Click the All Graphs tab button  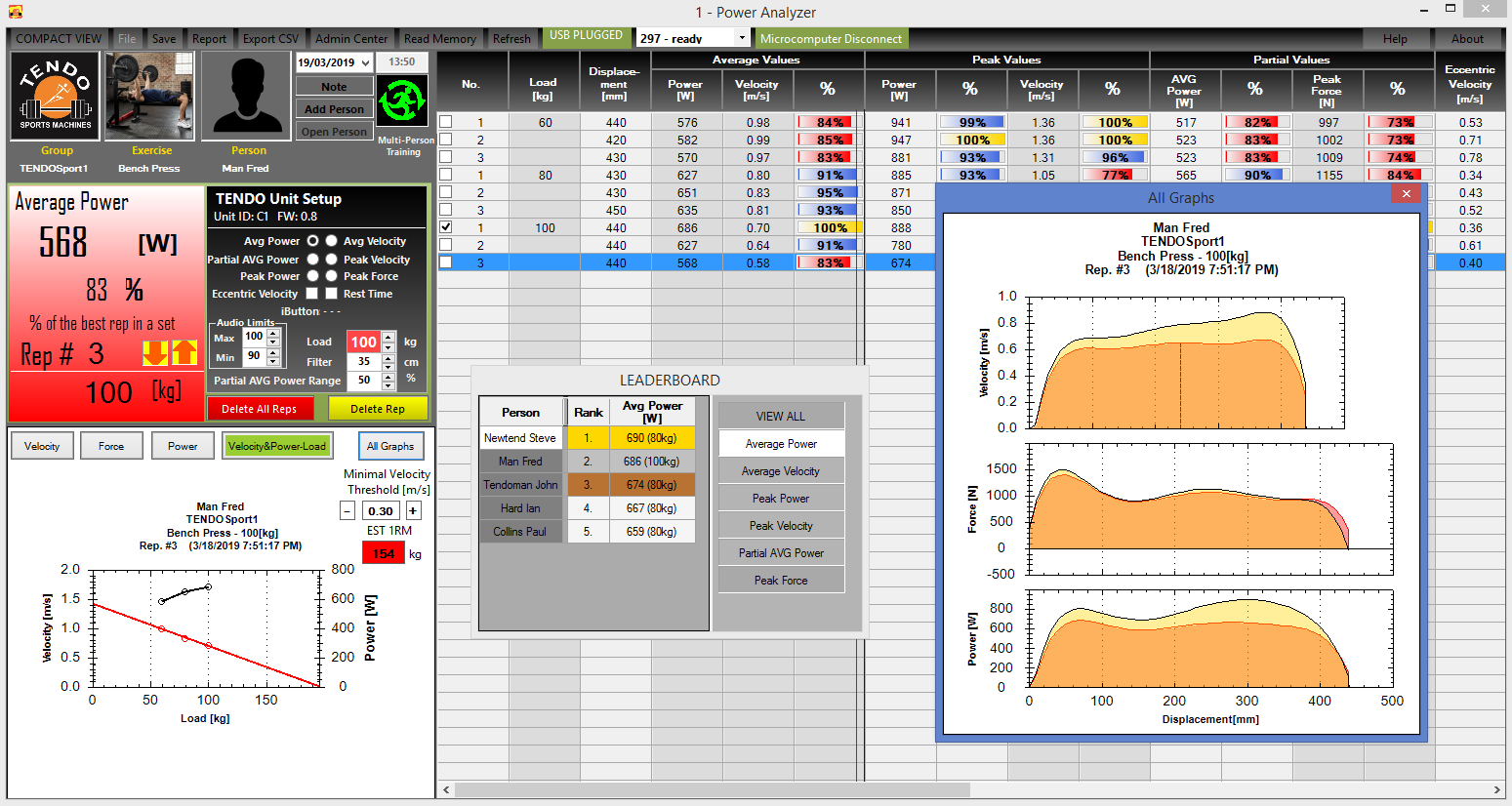(390, 446)
